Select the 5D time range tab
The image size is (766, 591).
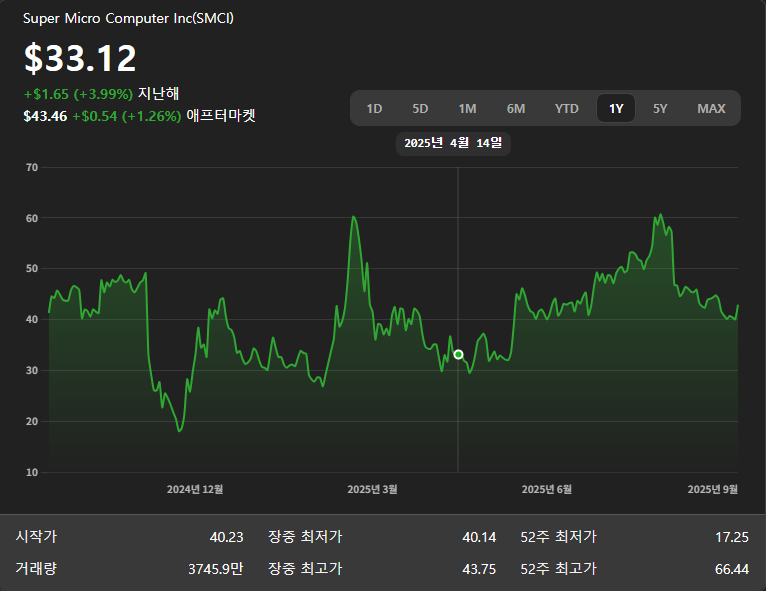click(420, 108)
